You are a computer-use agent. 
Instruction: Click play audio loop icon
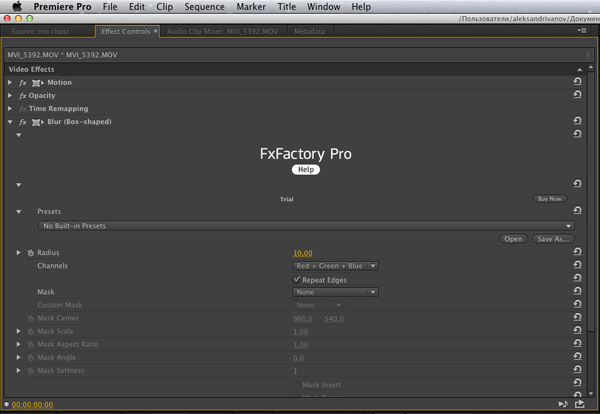[563, 404]
